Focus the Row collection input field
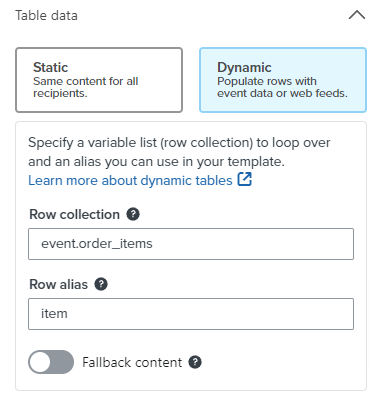Viewport: 370px width, 393px height. tap(191, 244)
